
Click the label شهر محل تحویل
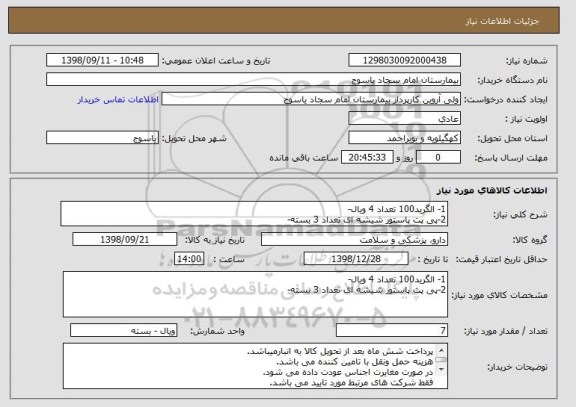click(x=194, y=138)
